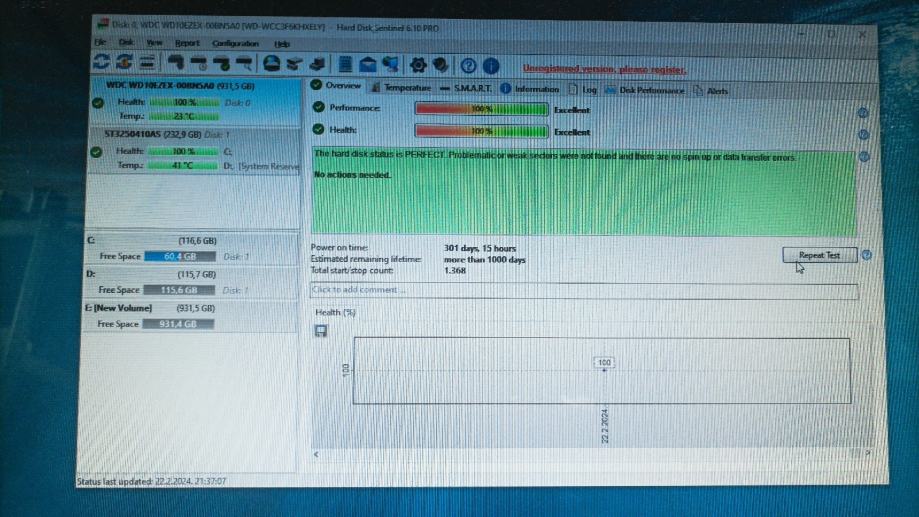
Task: Open the gear Configuration toolbar icon
Action: click(x=418, y=64)
